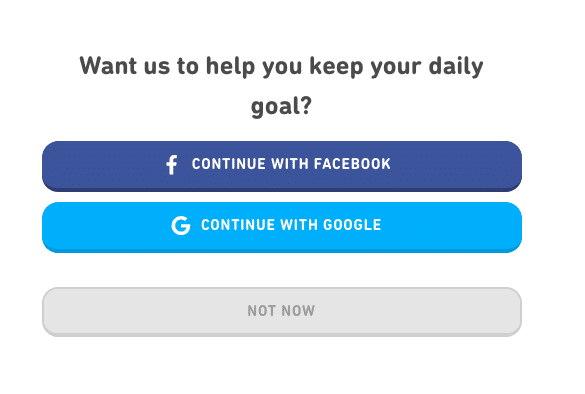Sign in using the dark blue Facebook button
This screenshot has width=585, height=394.
[282, 166]
